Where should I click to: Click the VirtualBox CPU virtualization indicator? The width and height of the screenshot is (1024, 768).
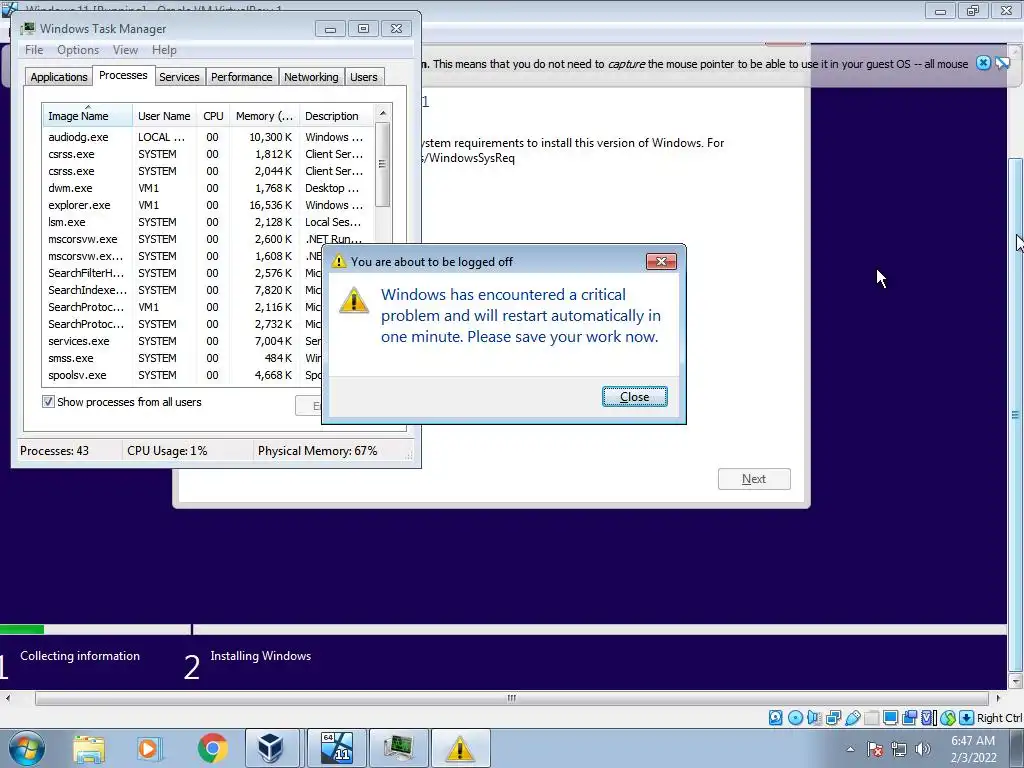point(929,718)
